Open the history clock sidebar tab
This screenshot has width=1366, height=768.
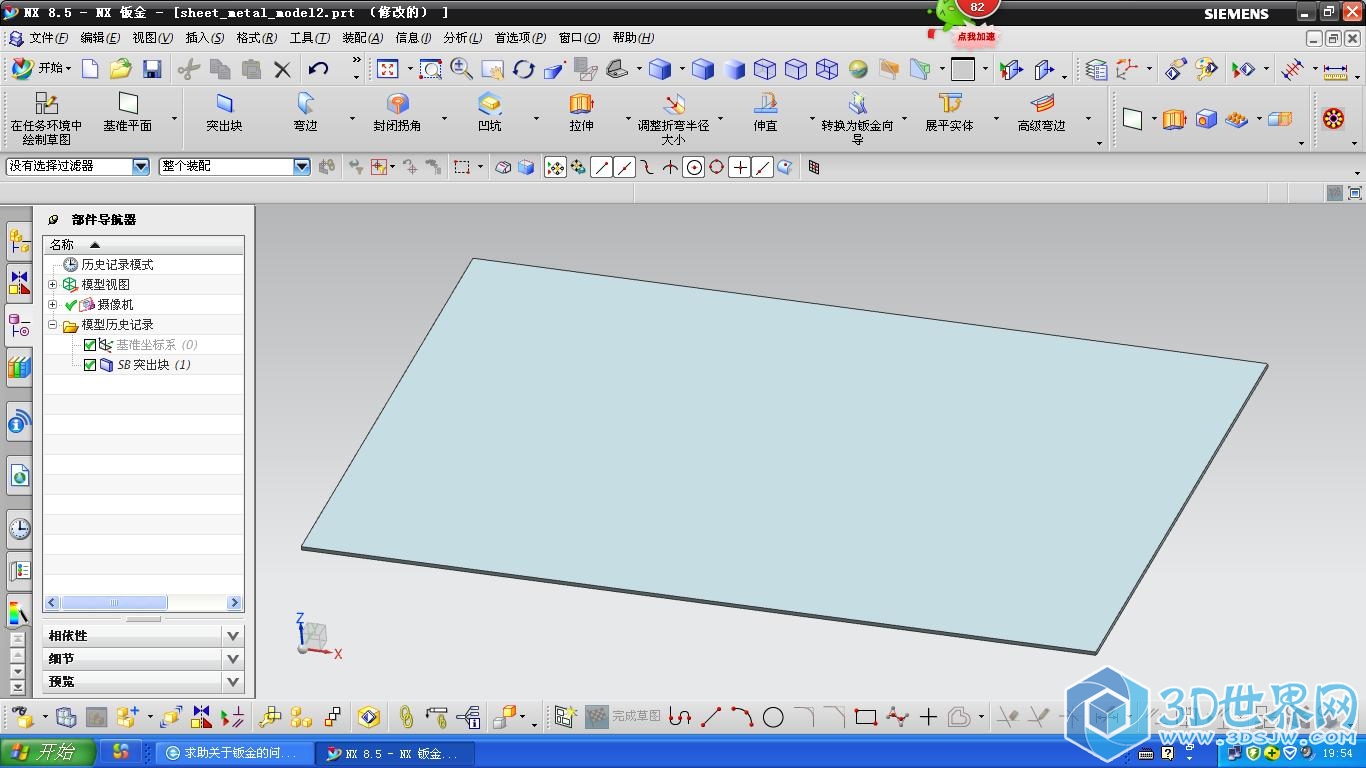[x=19, y=529]
